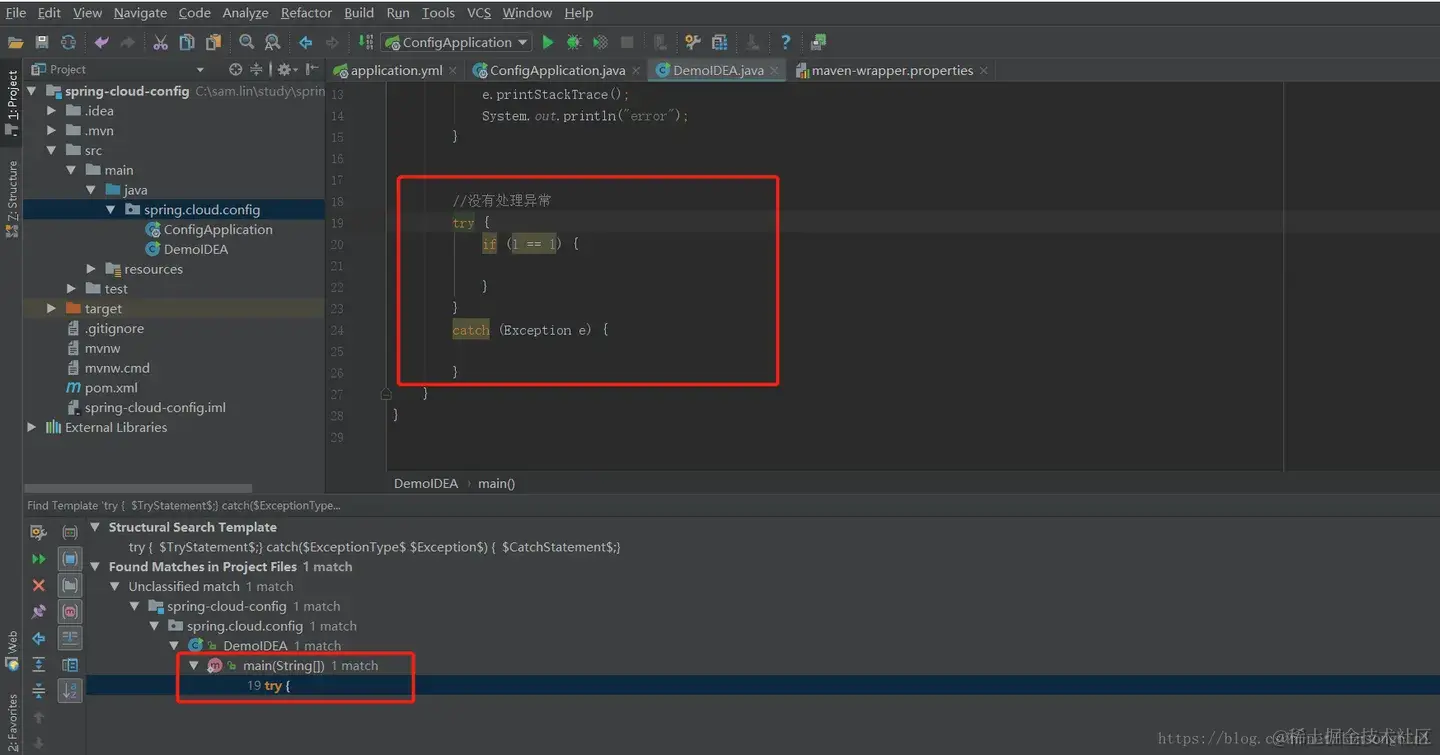Click scroll from source target icon

(235, 69)
